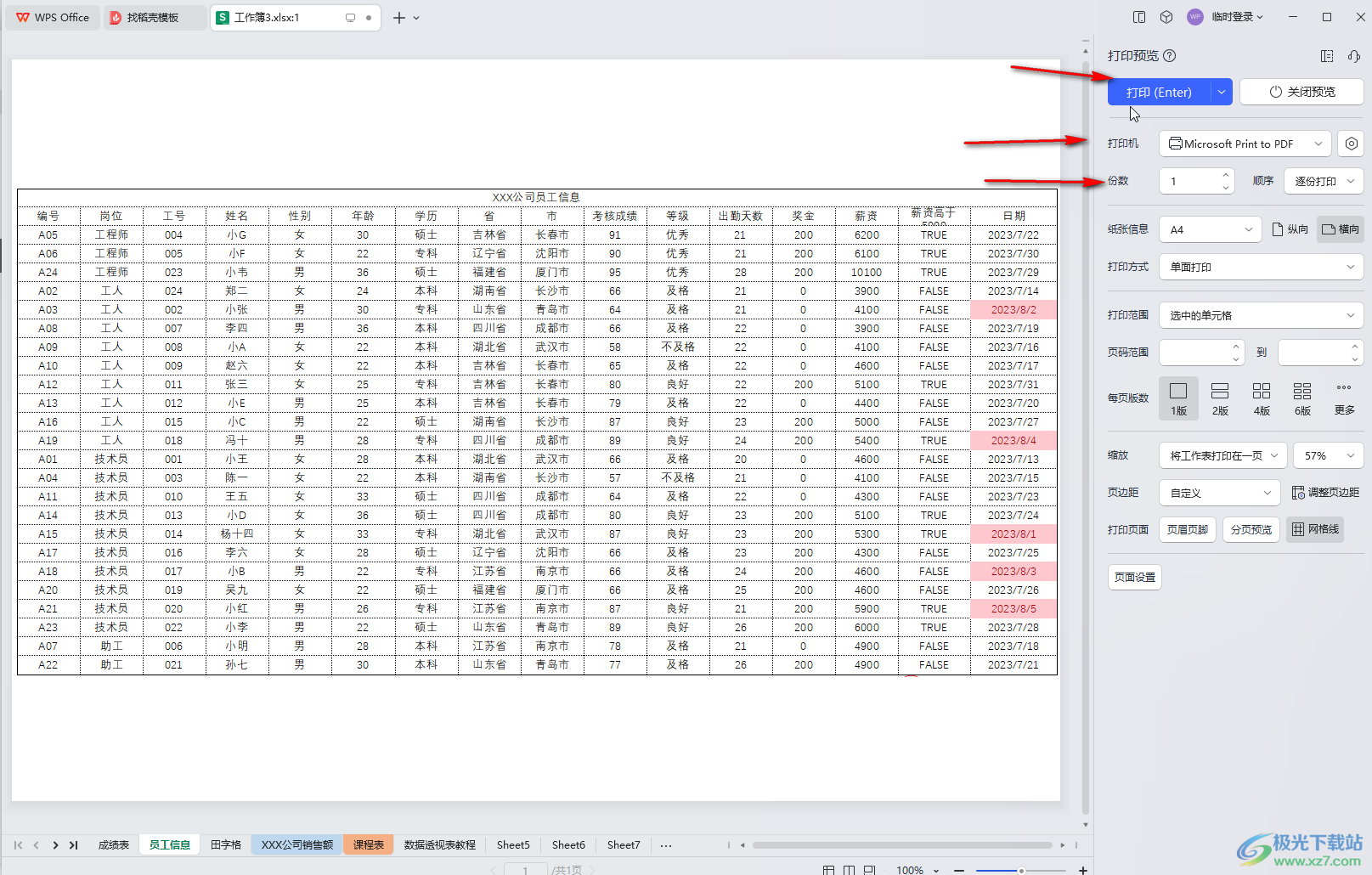Image resolution: width=1372 pixels, height=875 pixels.
Task: Open the print button dropdown arrow
Action: pos(1221,92)
